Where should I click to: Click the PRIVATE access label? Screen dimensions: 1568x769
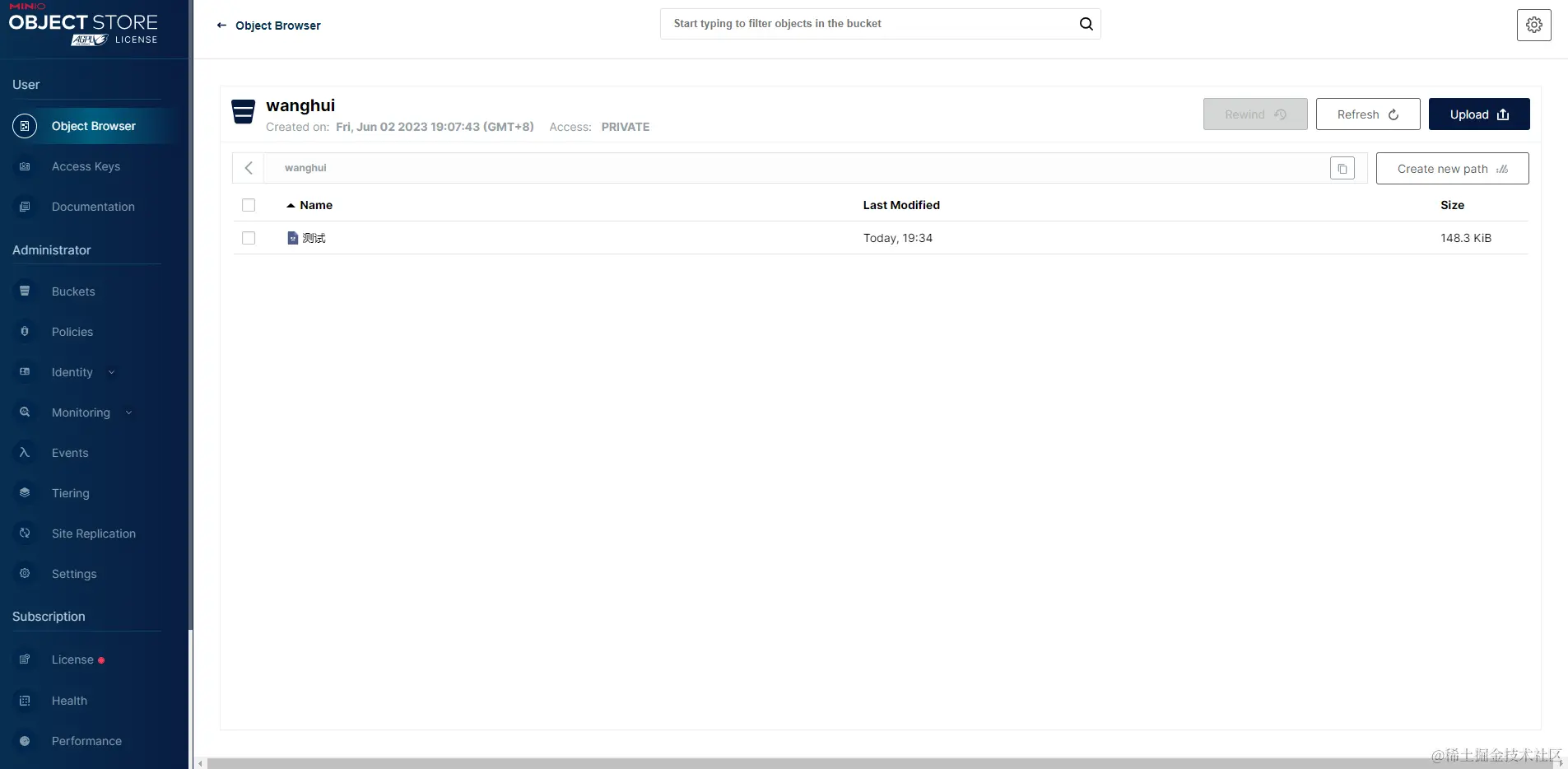(x=626, y=127)
